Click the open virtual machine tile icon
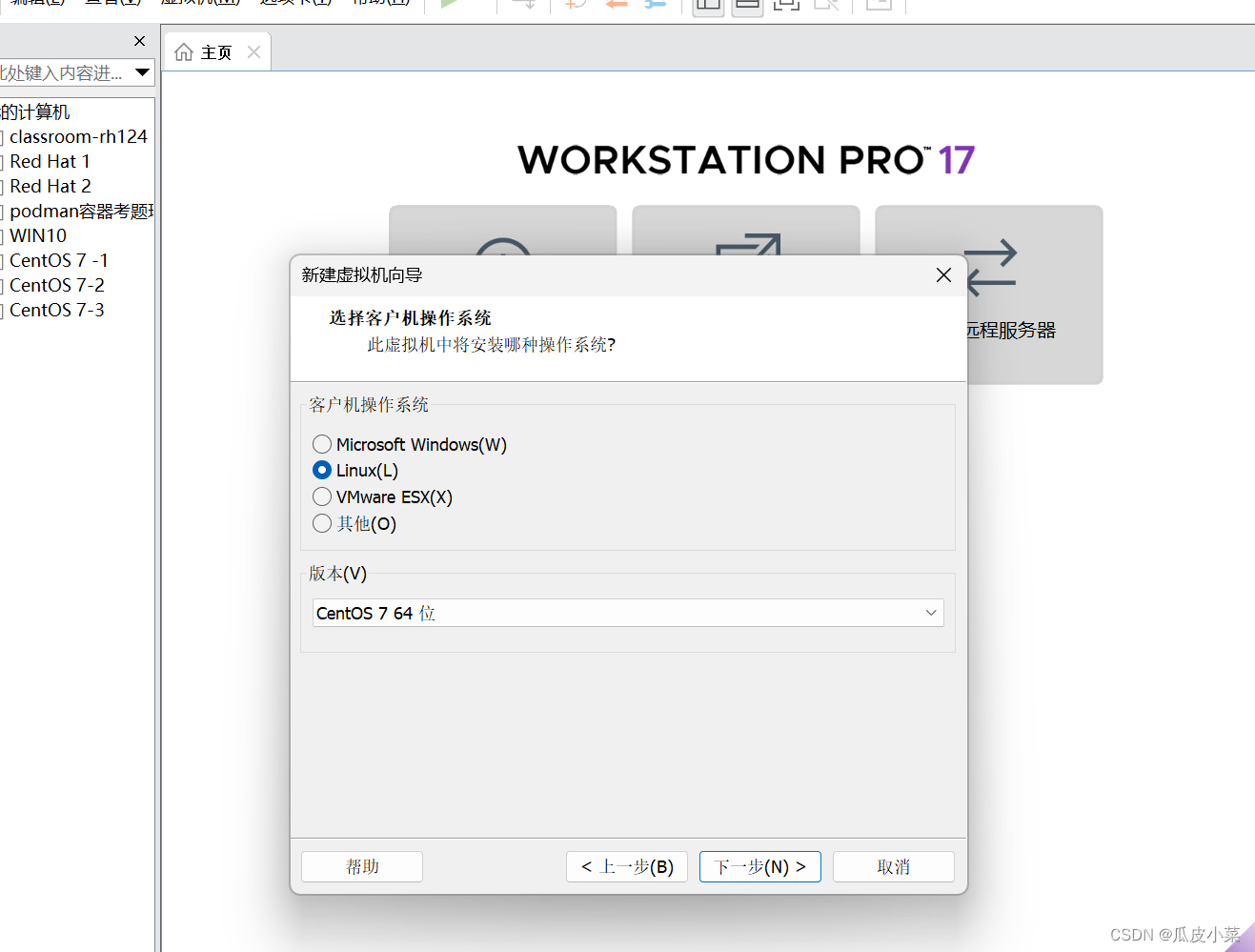The width and height of the screenshot is (1255, 952). (x=747, y=243)
